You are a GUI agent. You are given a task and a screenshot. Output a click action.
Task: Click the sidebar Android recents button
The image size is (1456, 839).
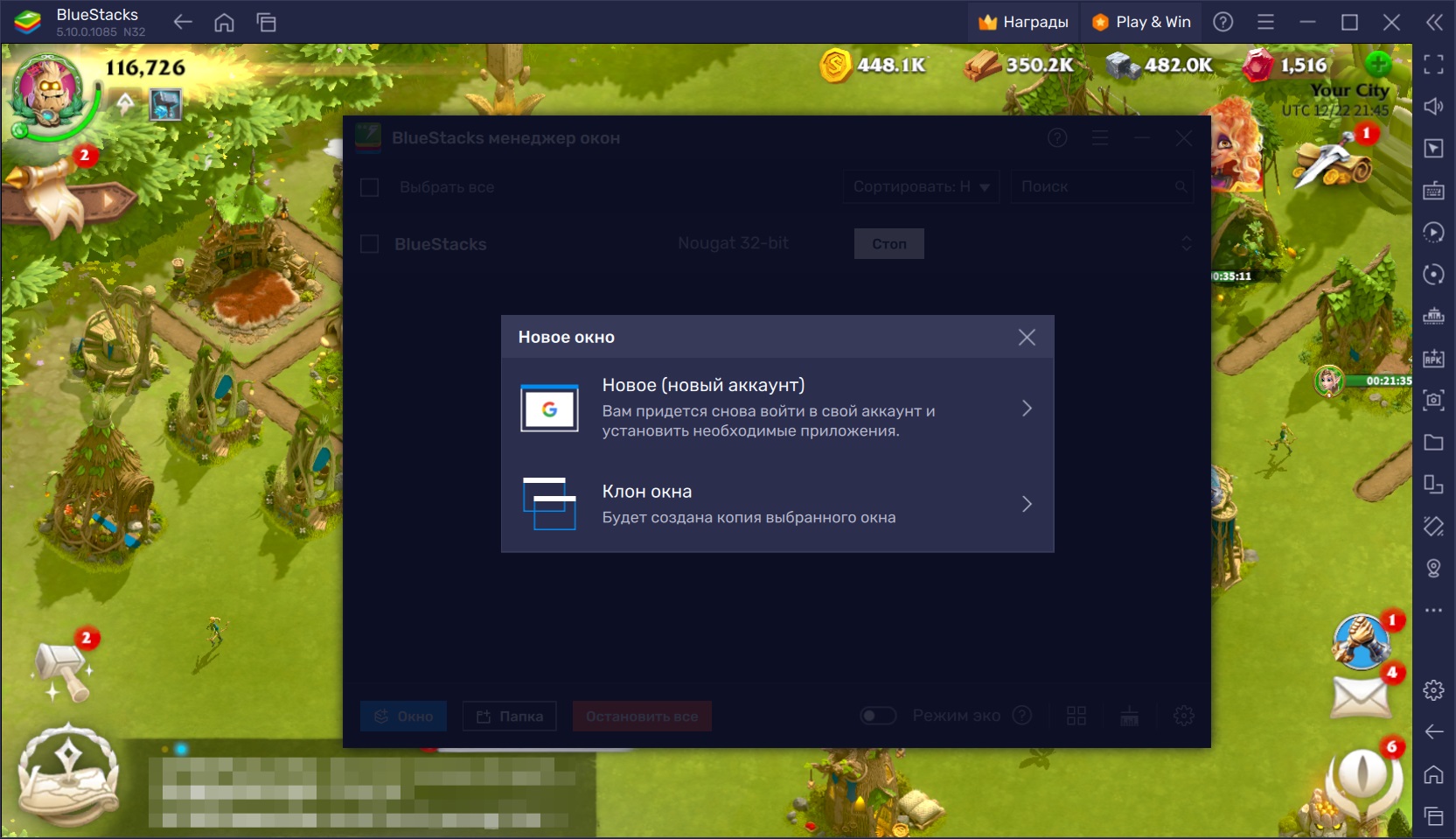coord(1433,816)
